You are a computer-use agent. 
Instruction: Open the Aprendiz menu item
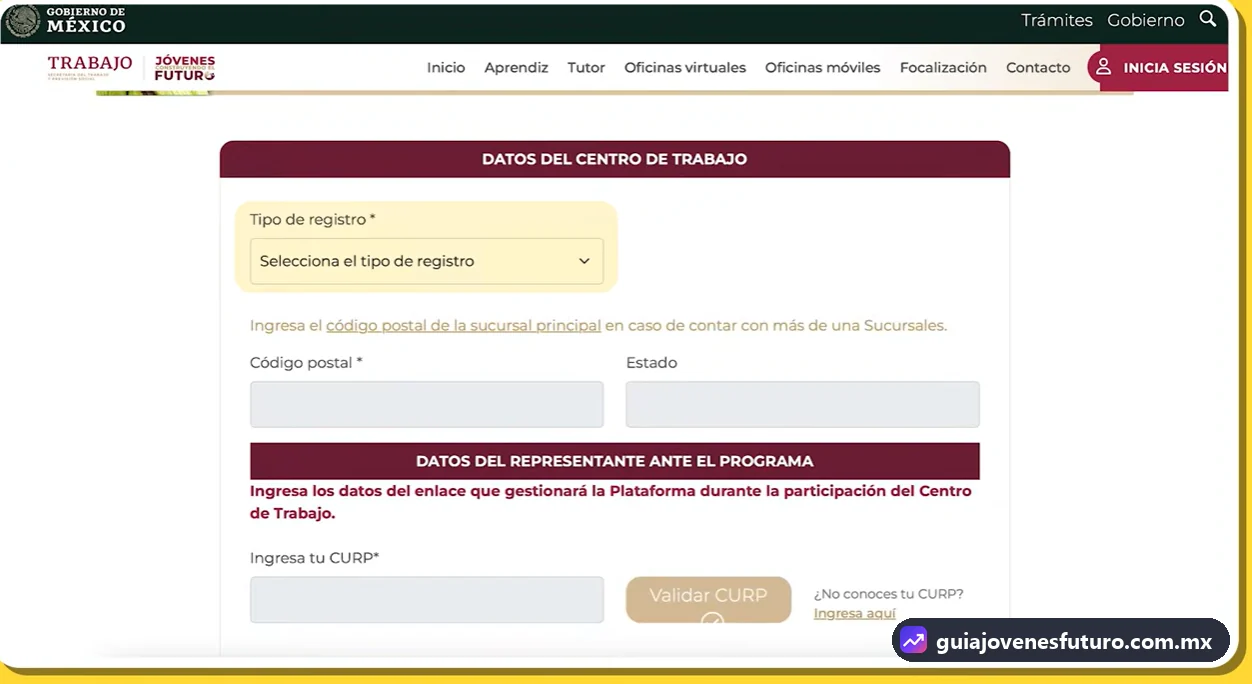click(516, 68)
